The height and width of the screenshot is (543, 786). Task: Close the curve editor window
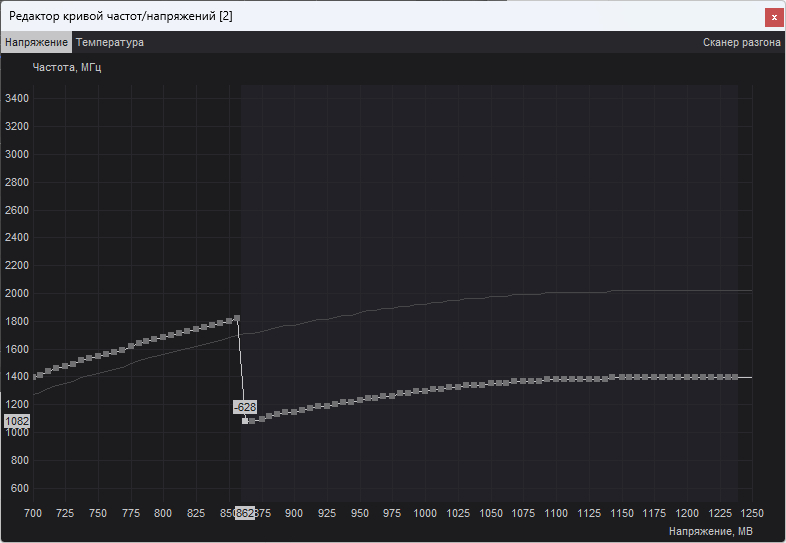click(773, 16)
